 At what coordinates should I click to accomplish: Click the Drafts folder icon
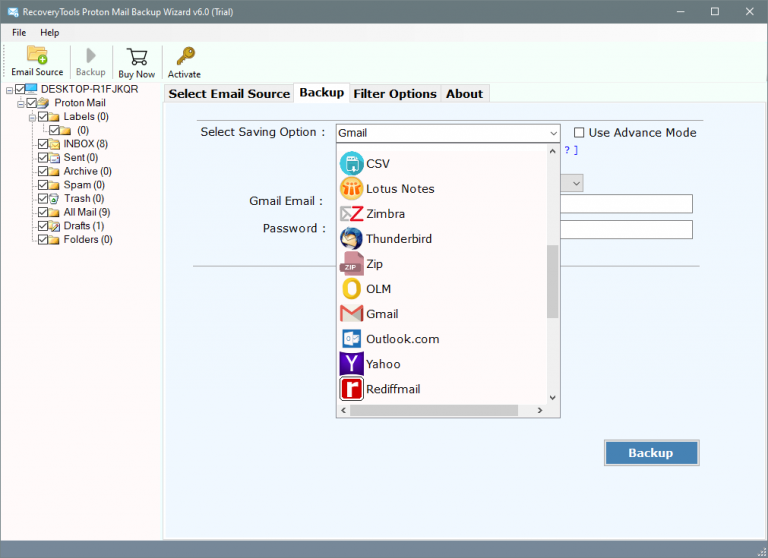54,226
